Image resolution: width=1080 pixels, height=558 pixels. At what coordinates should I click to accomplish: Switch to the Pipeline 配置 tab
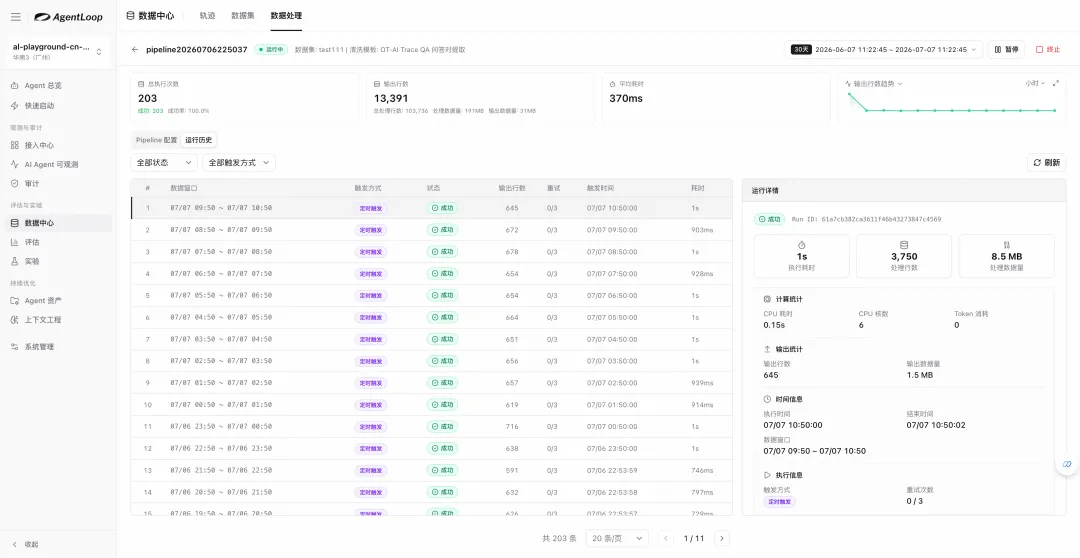pyautogui.click(x=156, y=140)
